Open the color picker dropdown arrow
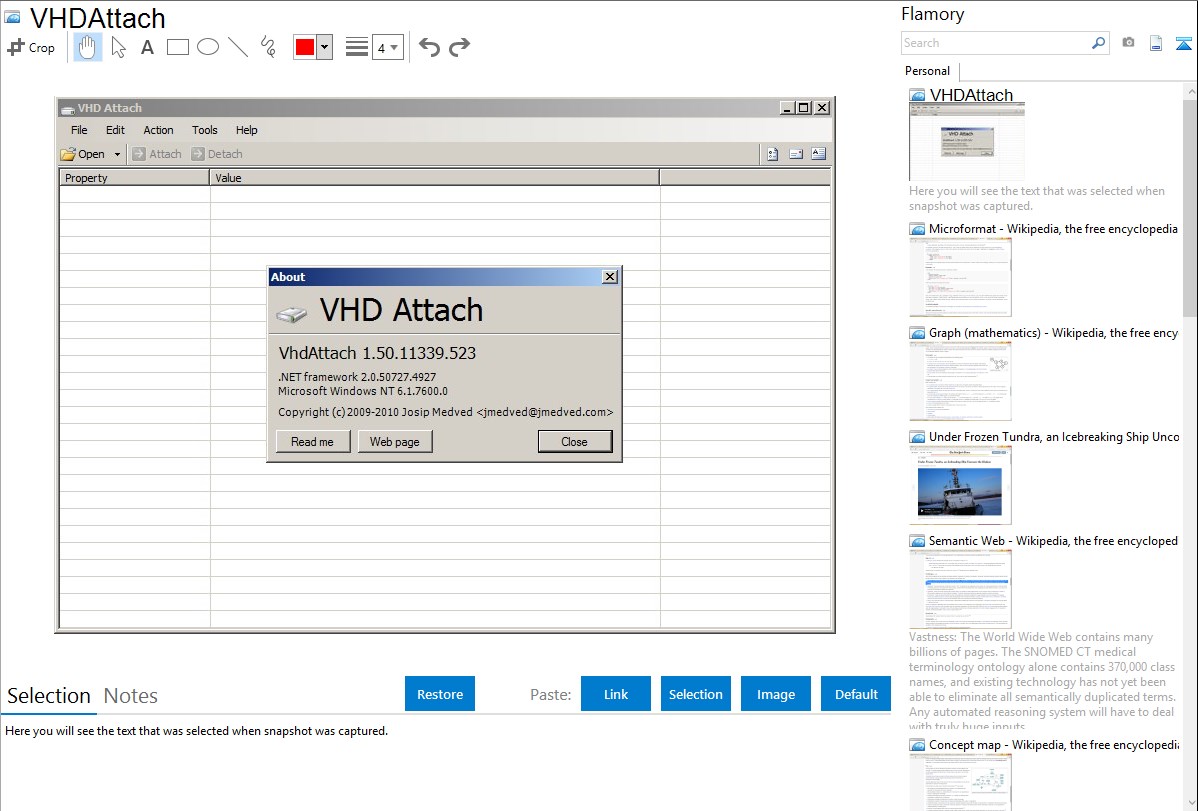 point(324,47)
